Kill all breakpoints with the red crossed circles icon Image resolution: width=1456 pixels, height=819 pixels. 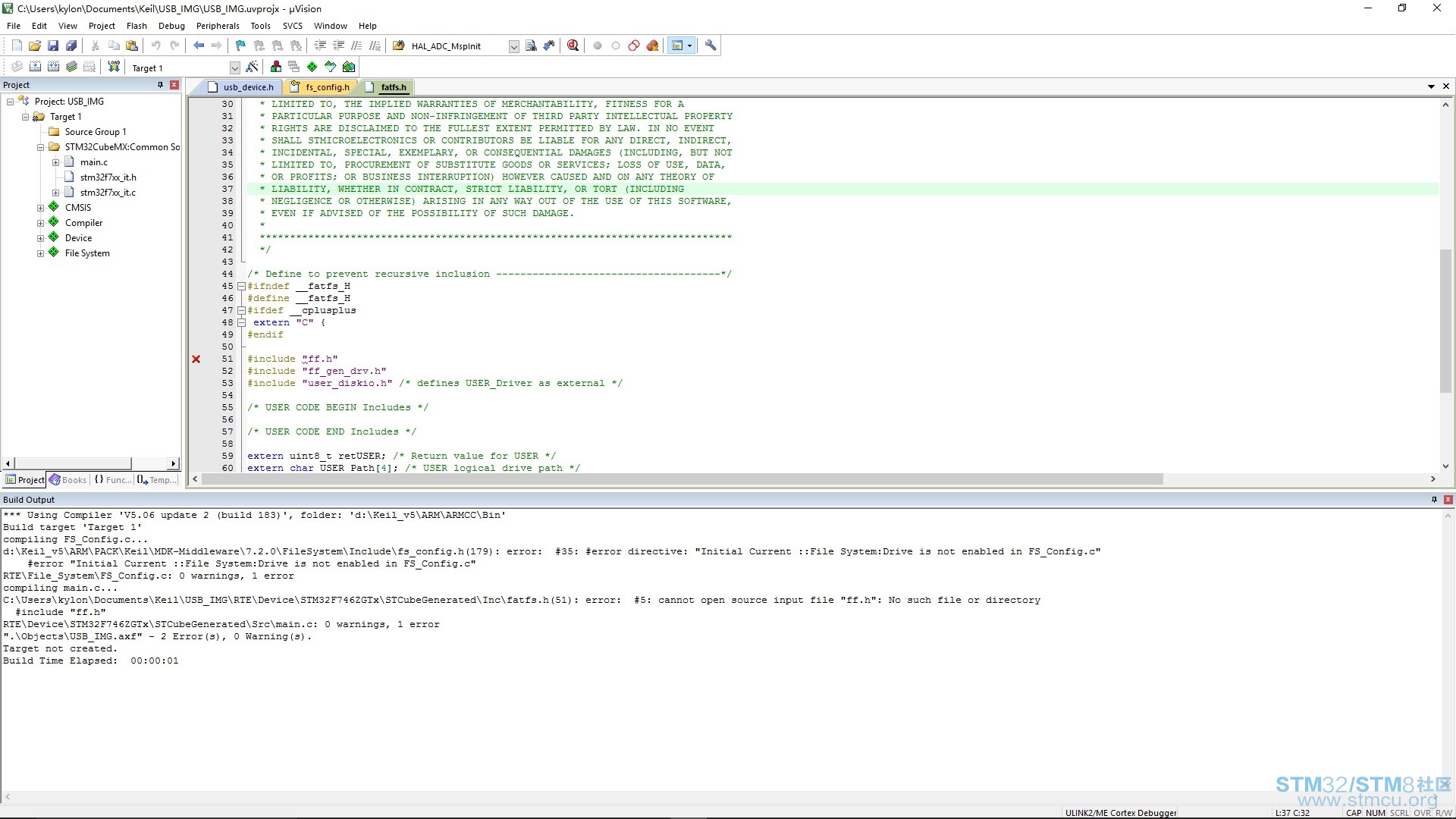(x=652, y=45)
